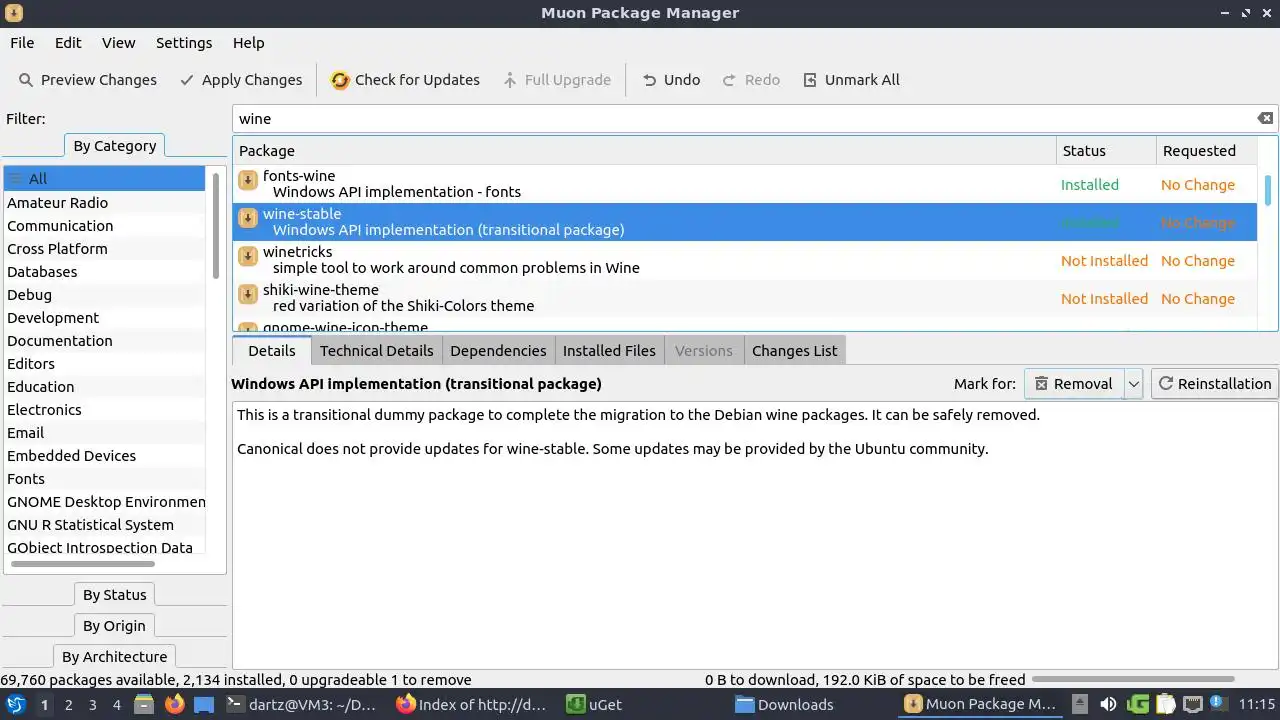
Task: Select Amateur Radio category
Action: point(104,203)
